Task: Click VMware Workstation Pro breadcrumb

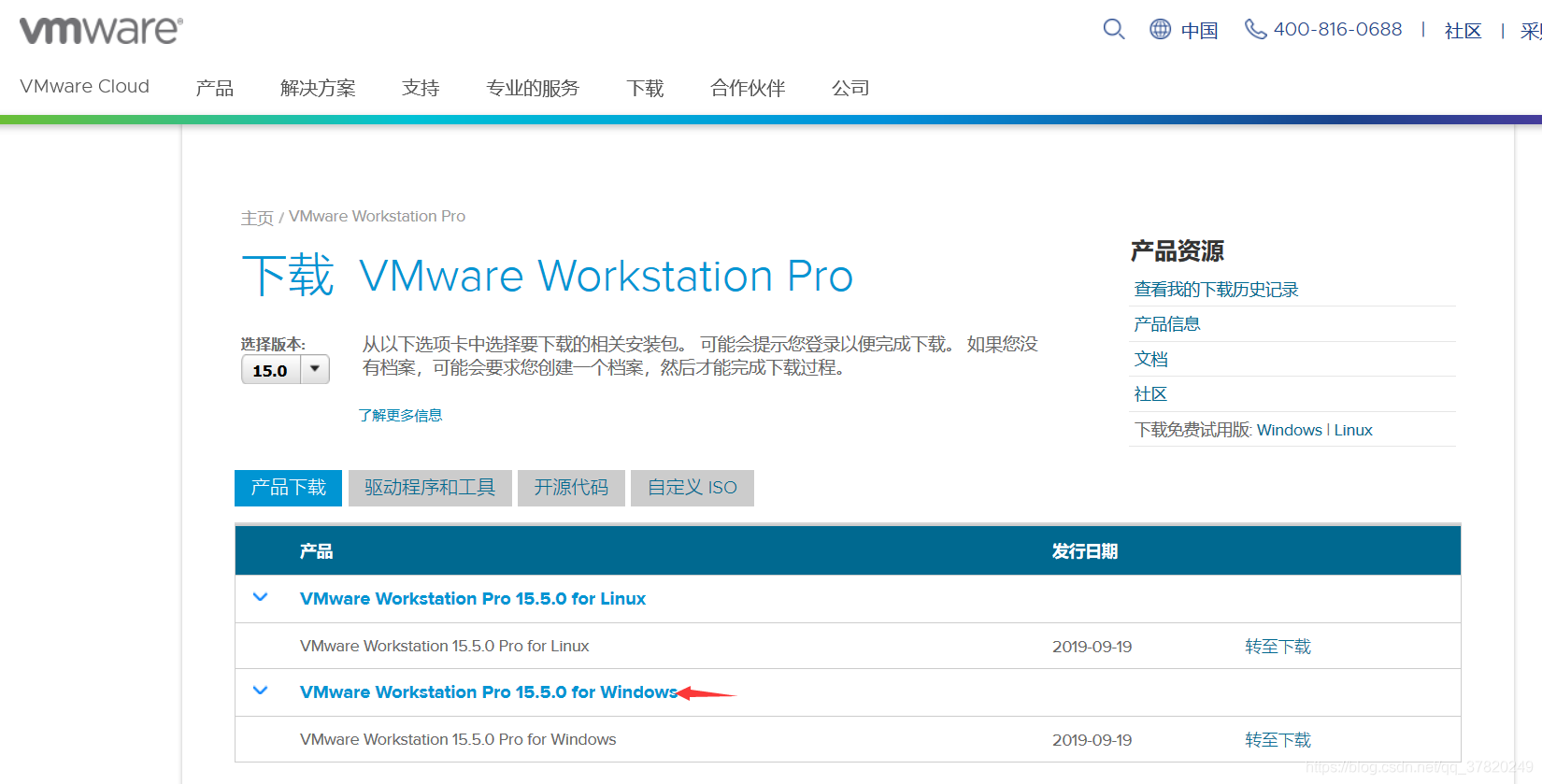Action: [x=377, y=216]
